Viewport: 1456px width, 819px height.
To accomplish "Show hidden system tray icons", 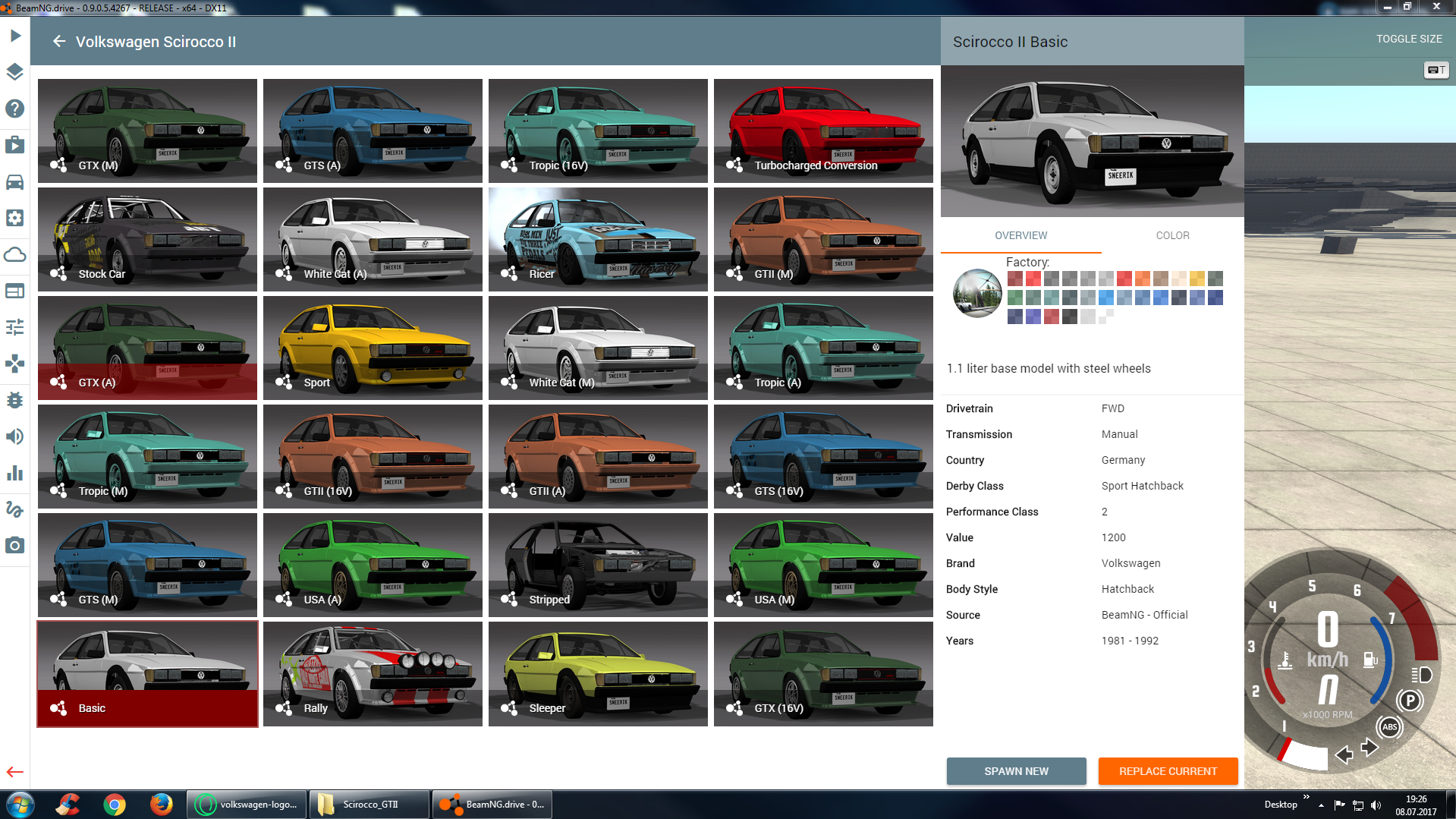I will tap(1321, 805).
